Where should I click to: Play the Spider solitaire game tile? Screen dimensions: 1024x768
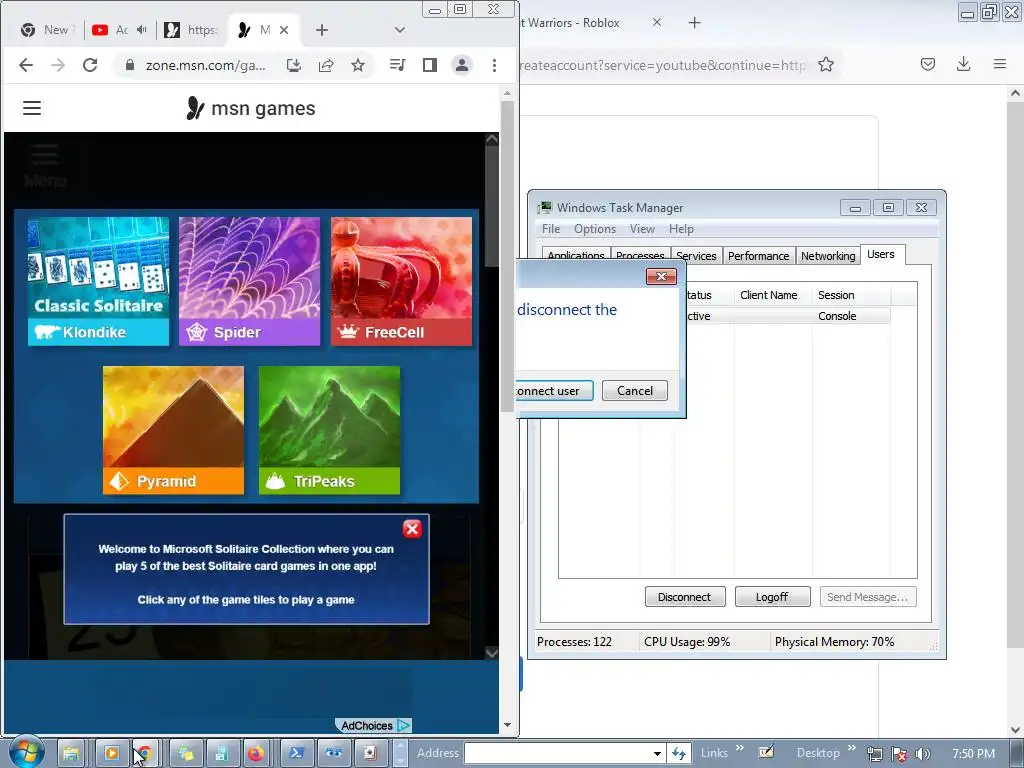tap(249, 281)
